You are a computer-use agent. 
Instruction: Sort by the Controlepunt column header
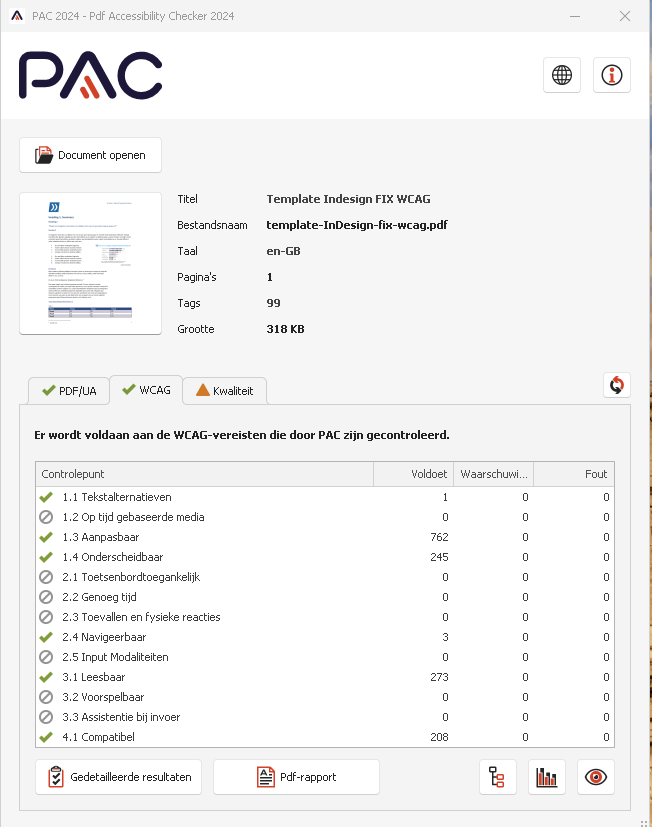pos(204,474)
